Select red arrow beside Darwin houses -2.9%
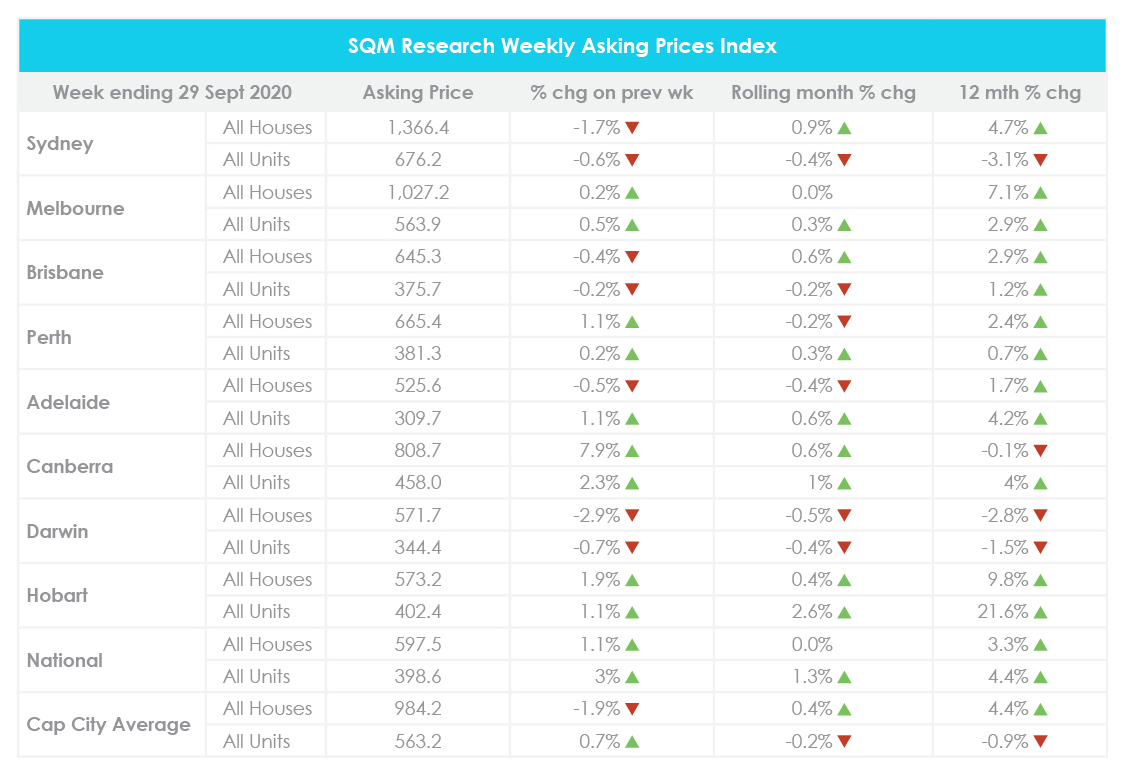The height and width of the screenshot is (782, 1124). tap(632, 515)
